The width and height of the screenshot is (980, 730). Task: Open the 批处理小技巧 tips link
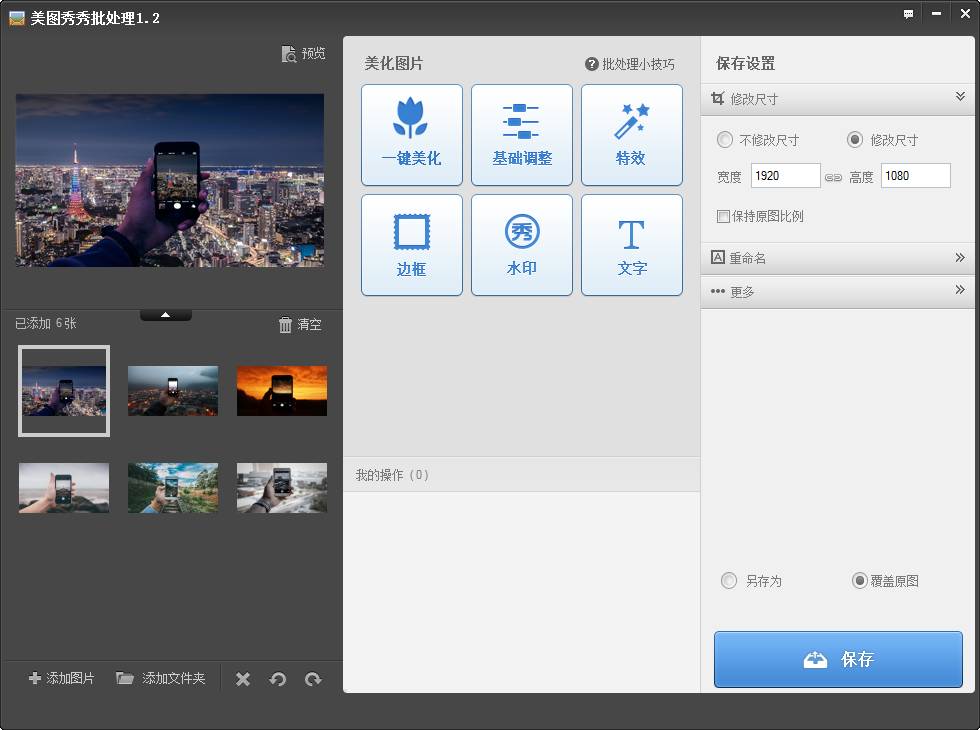point(630,64)
